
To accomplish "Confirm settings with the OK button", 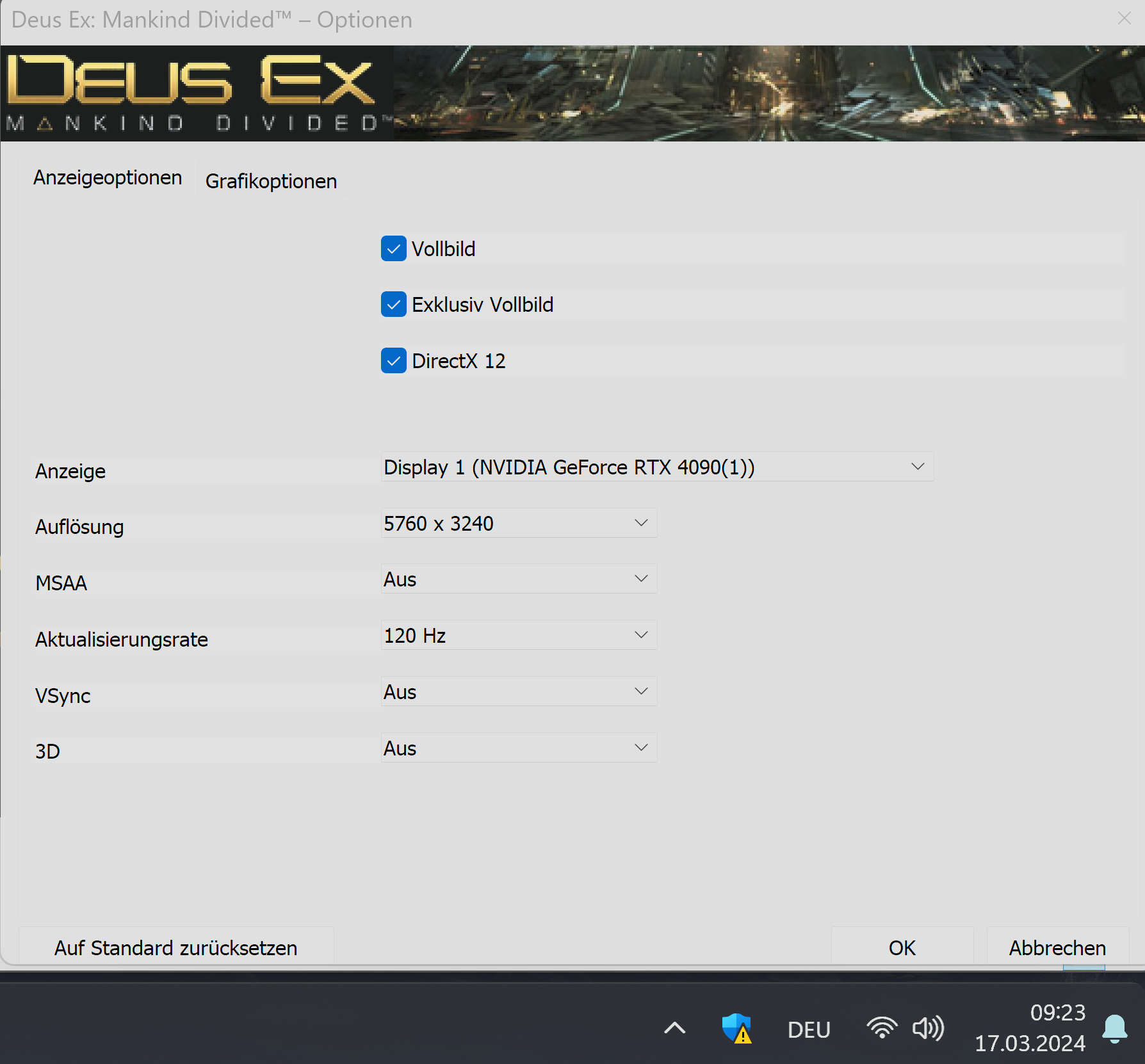I will (x=902, y=947).
